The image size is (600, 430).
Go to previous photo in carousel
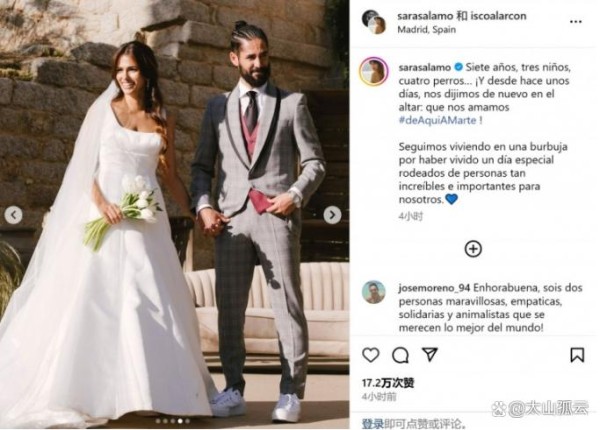[13, 215]
